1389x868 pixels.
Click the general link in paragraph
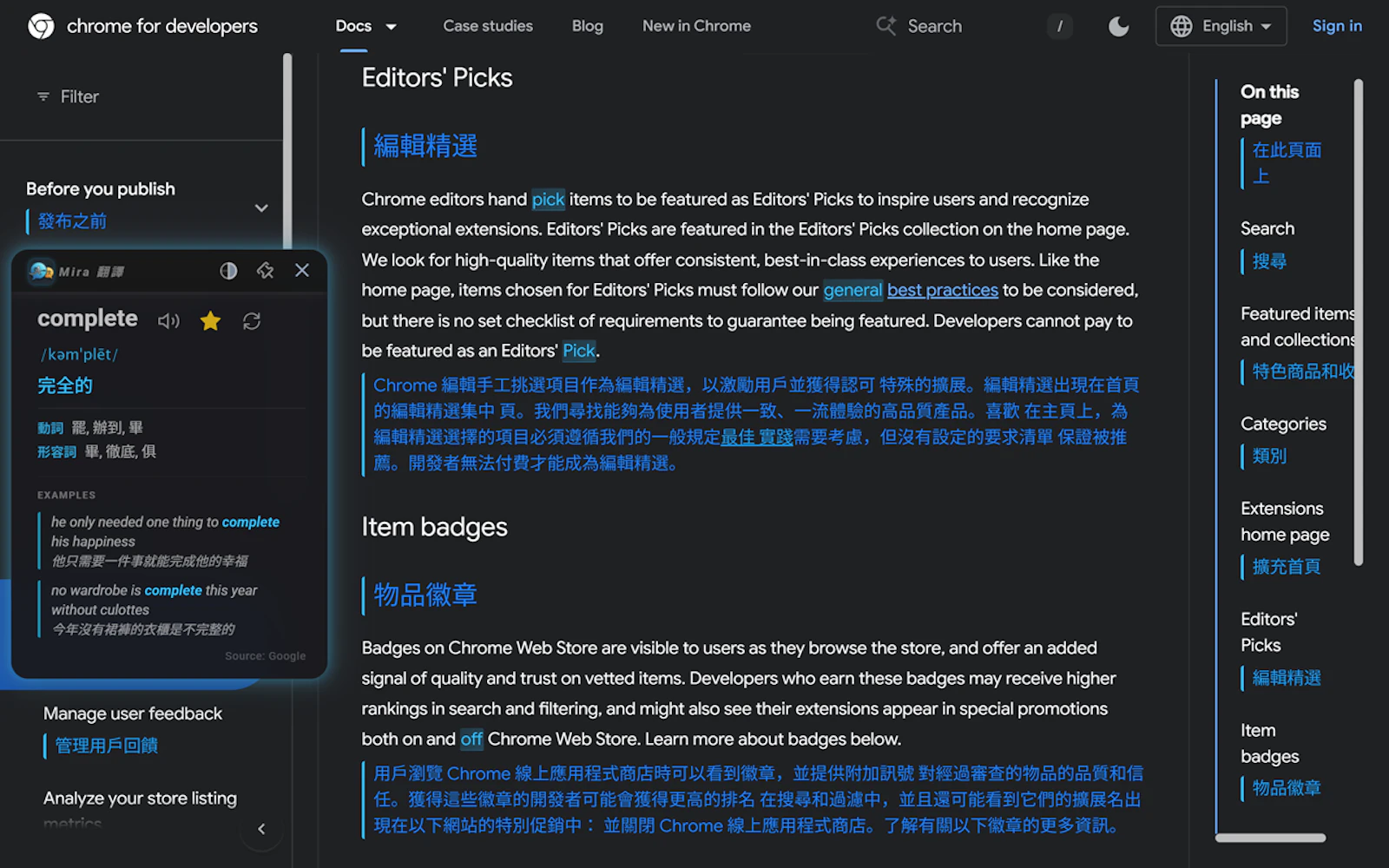pos(852,290)
